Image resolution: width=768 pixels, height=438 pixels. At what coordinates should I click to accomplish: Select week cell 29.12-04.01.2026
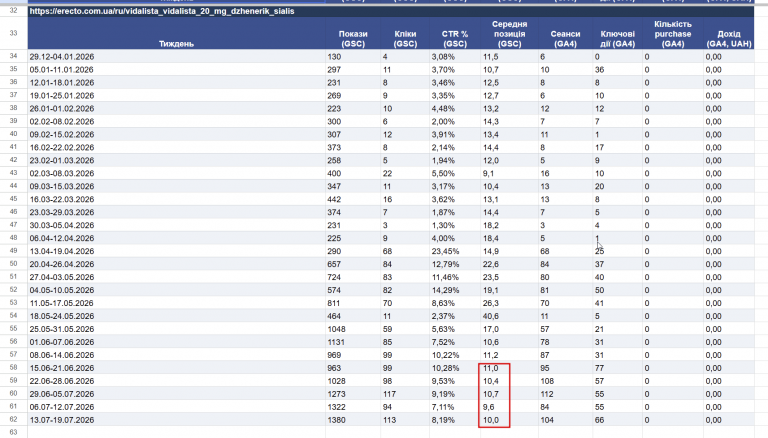click(x=176, y=56)
